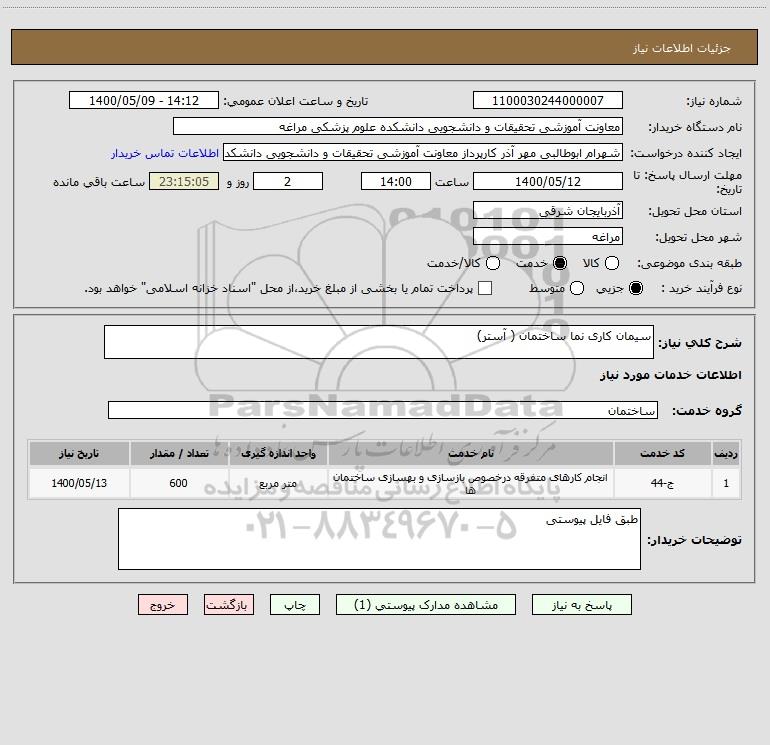Click the quantity cell 600
The image size is (770, 745).
click(179, 483)
